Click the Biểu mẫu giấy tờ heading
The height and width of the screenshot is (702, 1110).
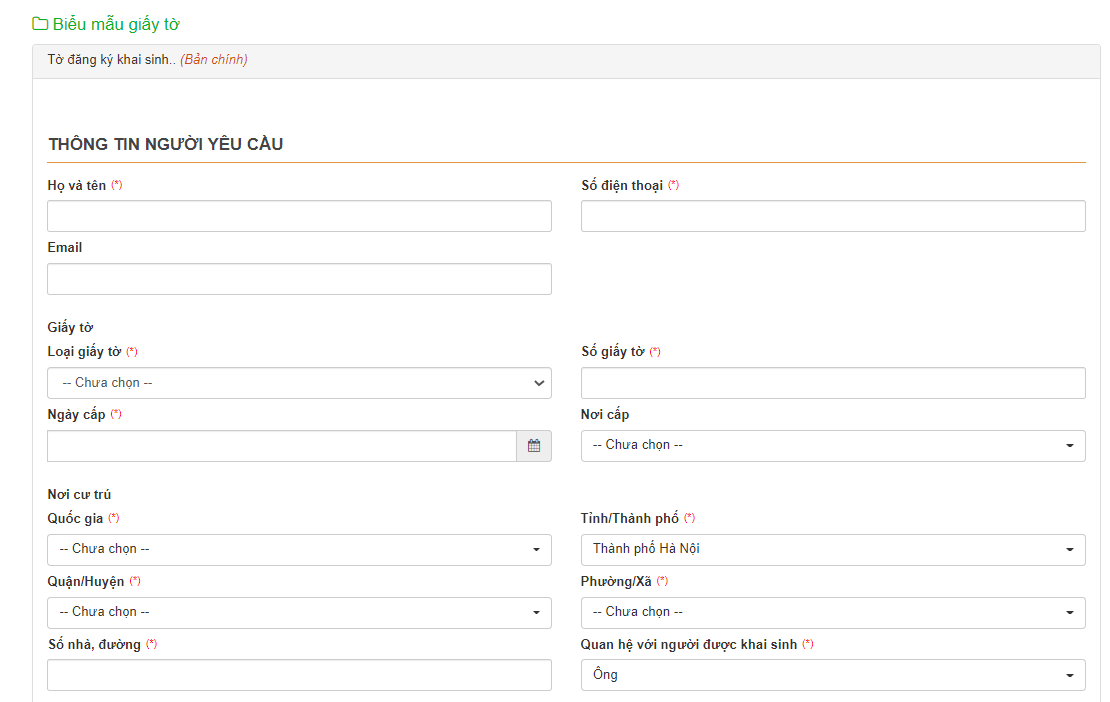tap(116, 24)
